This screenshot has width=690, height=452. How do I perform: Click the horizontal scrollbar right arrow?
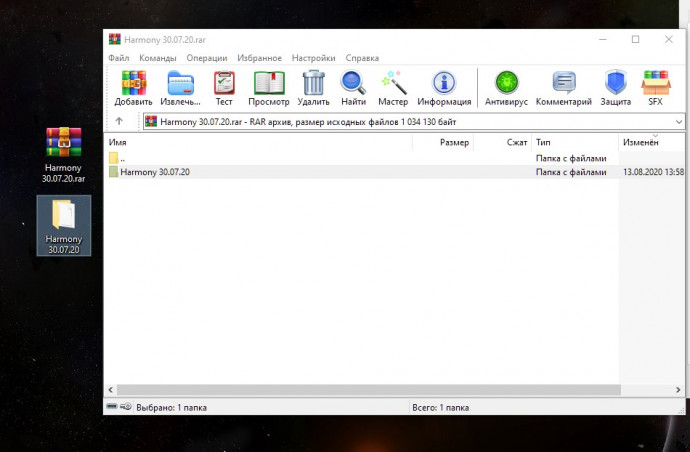pyautogui.click(x=678, y=390)
